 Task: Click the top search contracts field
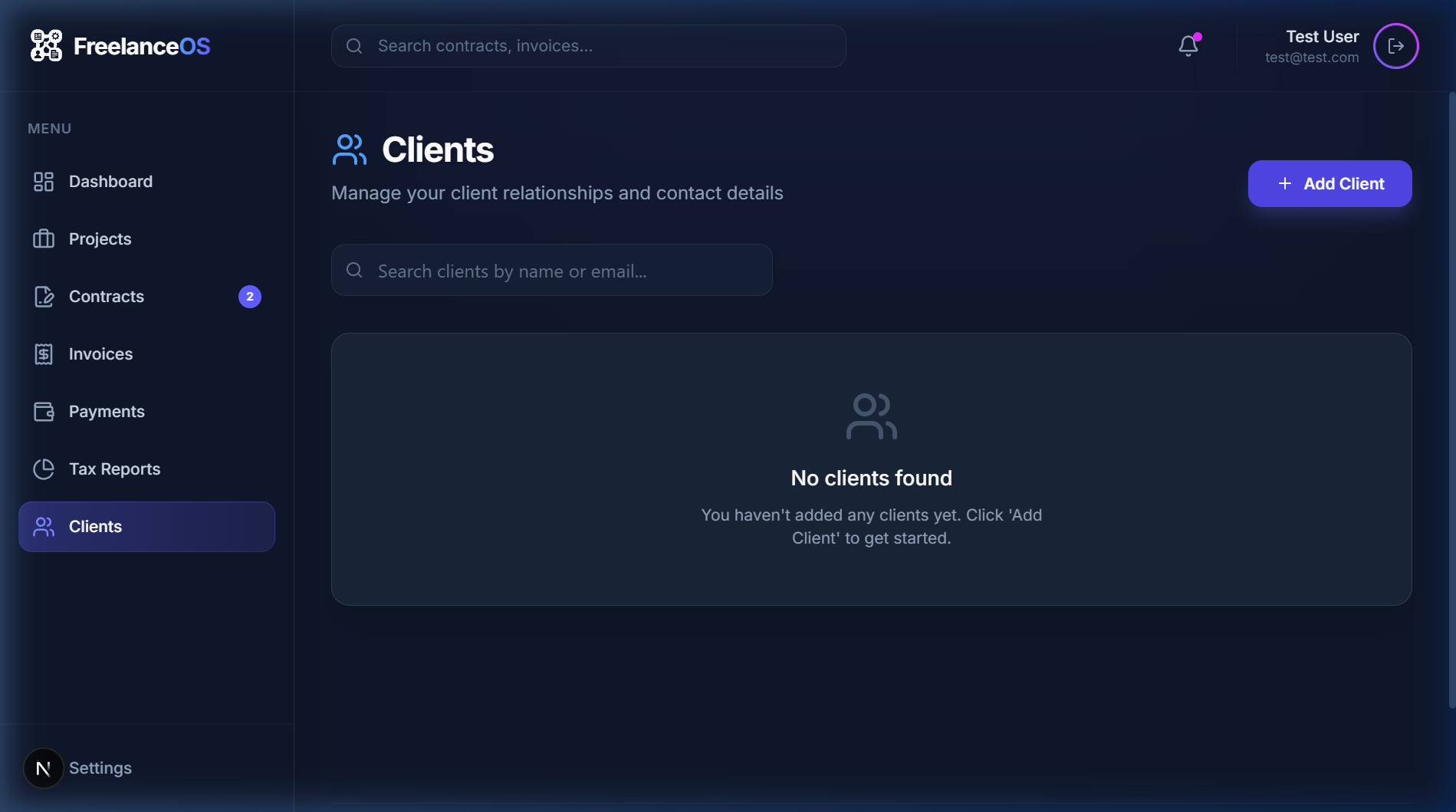tap(587, 45)
